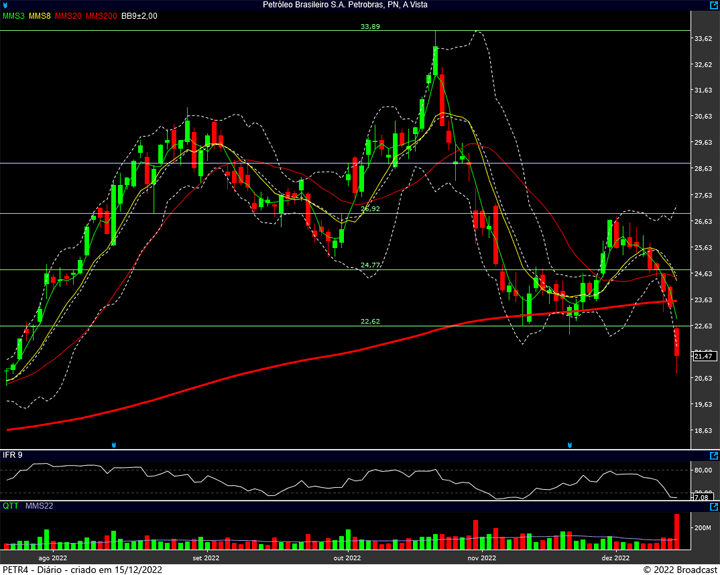Toggle the yellow MMS8 indicator label

pos(40,16)
